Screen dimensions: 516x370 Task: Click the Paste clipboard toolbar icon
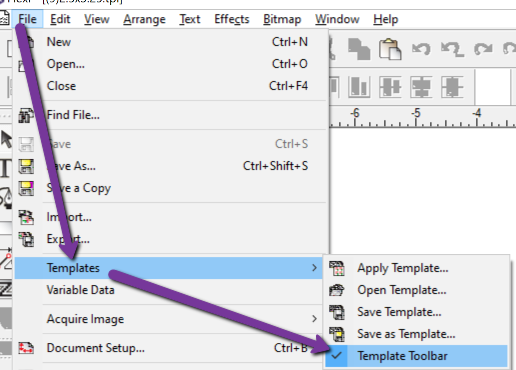pyautogui.click(x=390, y=49)
